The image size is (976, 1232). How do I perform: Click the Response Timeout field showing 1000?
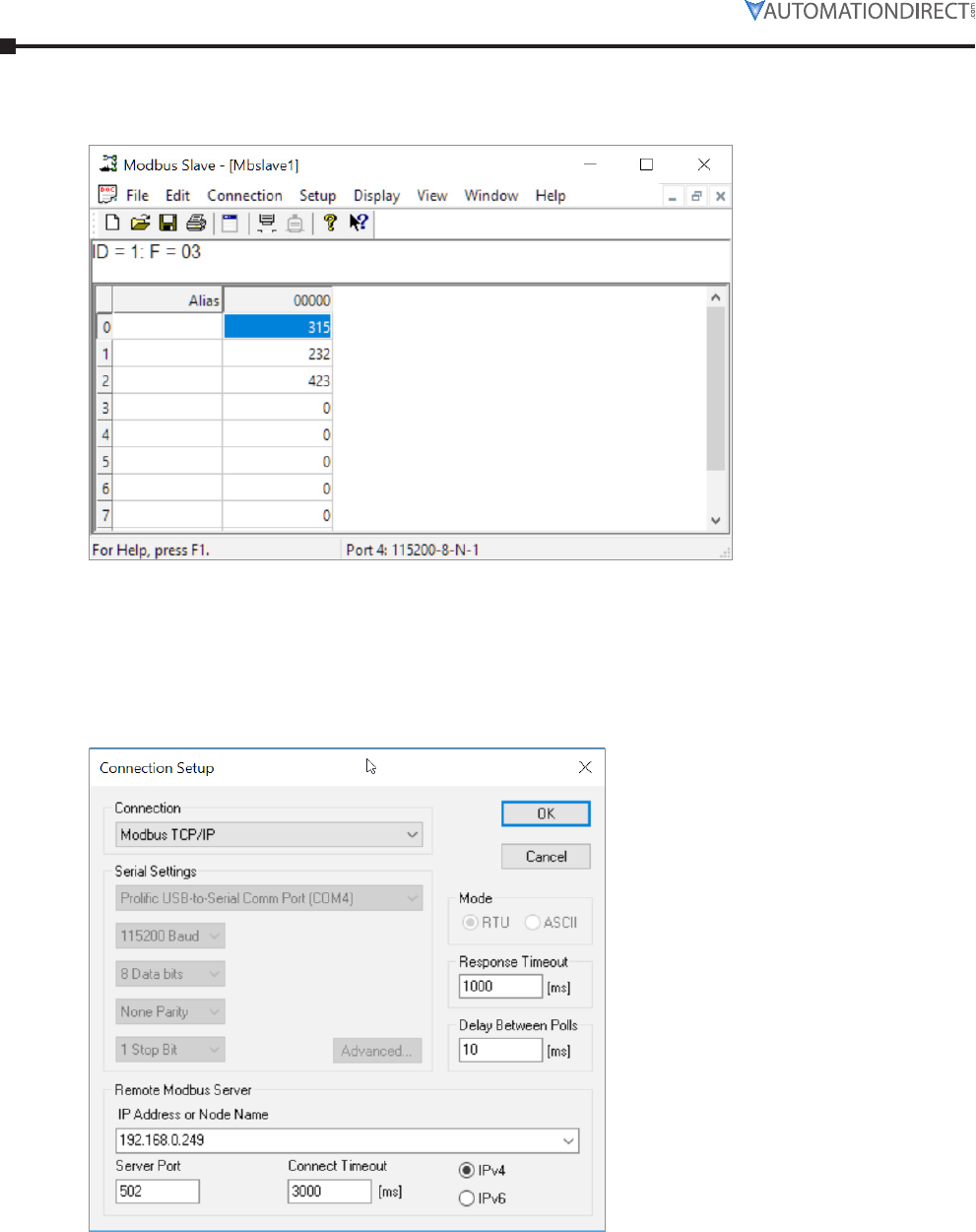[500, 986]
